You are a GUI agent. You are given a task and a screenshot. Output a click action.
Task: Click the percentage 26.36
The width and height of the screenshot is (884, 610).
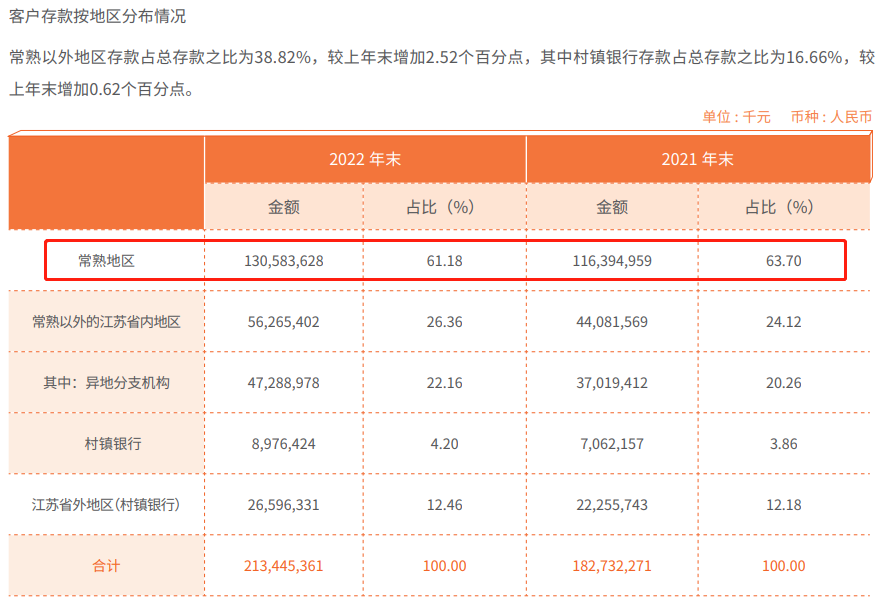point(444,322)
